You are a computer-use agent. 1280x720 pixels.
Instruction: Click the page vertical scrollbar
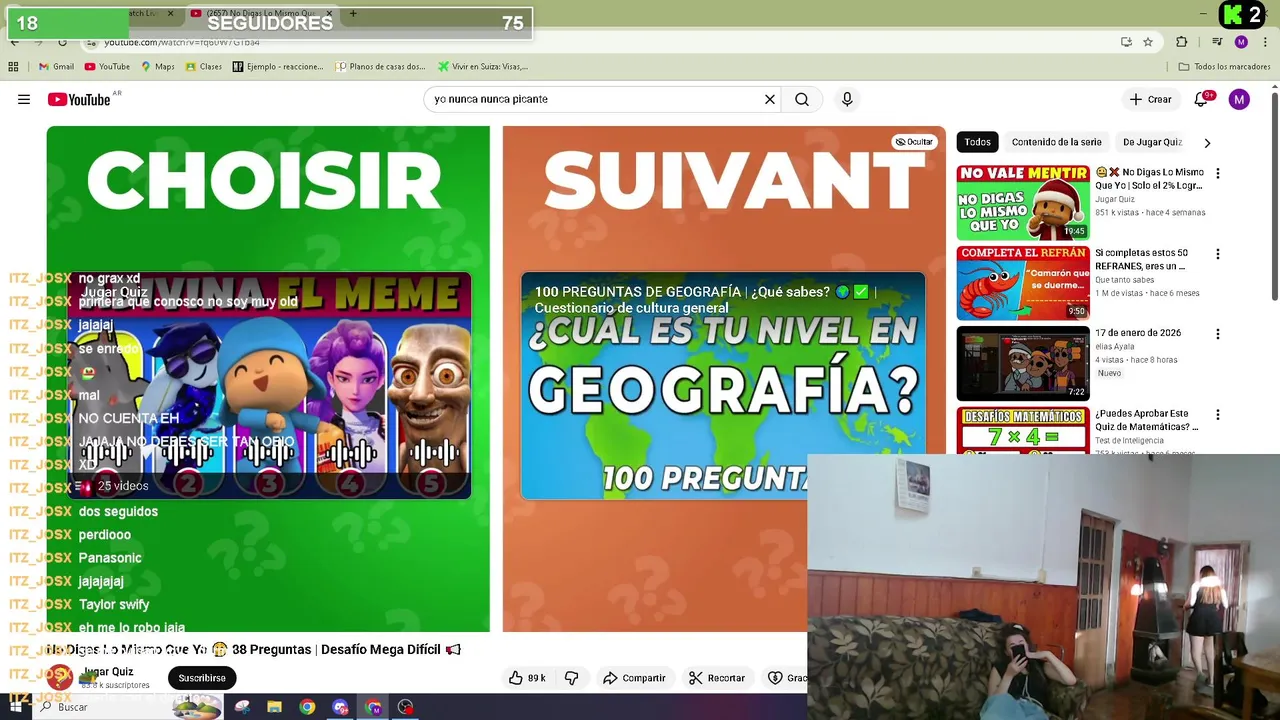tap(1274, 195)
